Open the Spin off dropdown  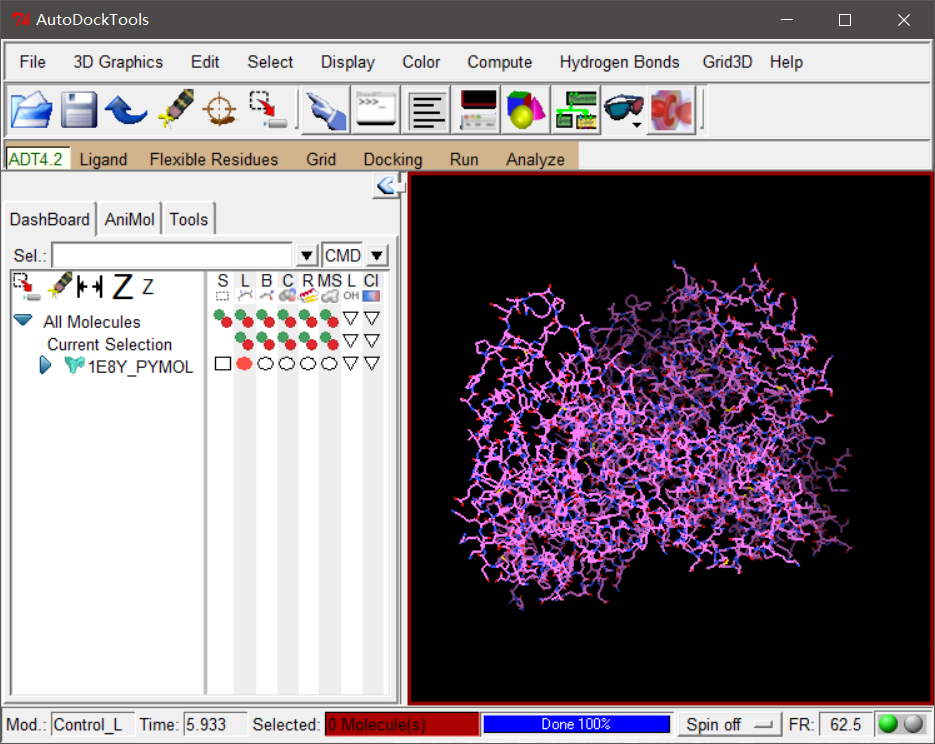click(730, 724)
